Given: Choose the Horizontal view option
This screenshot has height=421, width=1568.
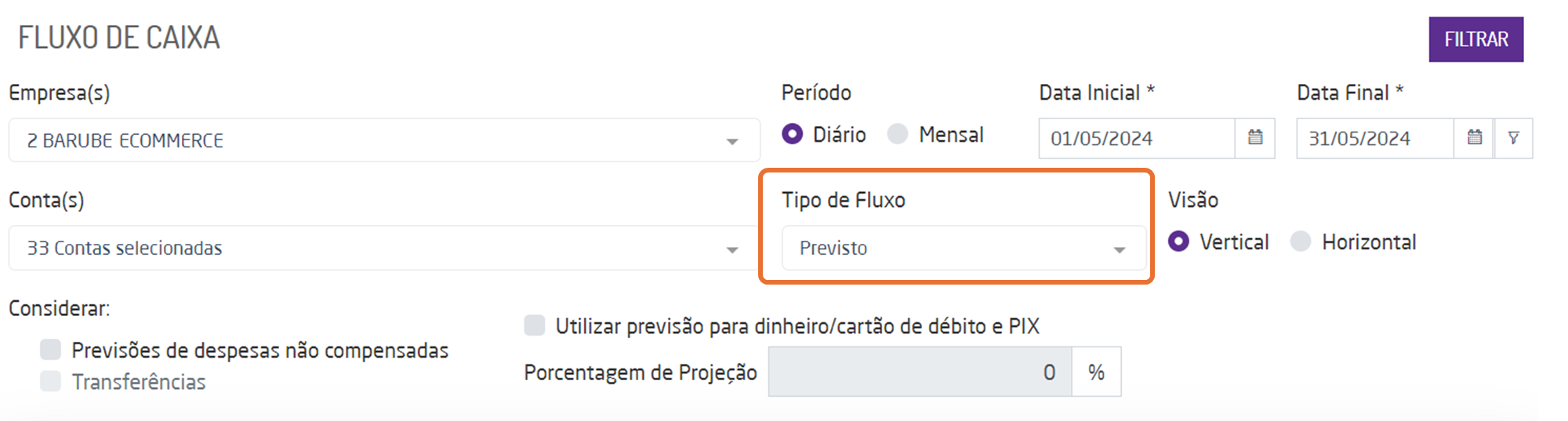Looking at the screenshot, I should click(x=1301, y=241).
